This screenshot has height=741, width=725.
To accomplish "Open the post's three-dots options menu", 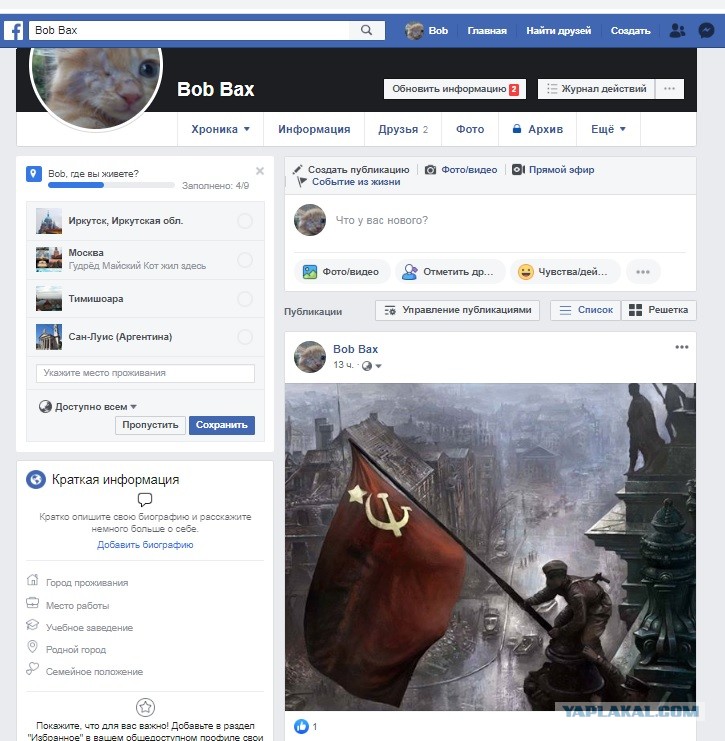I will pos(682,347).
